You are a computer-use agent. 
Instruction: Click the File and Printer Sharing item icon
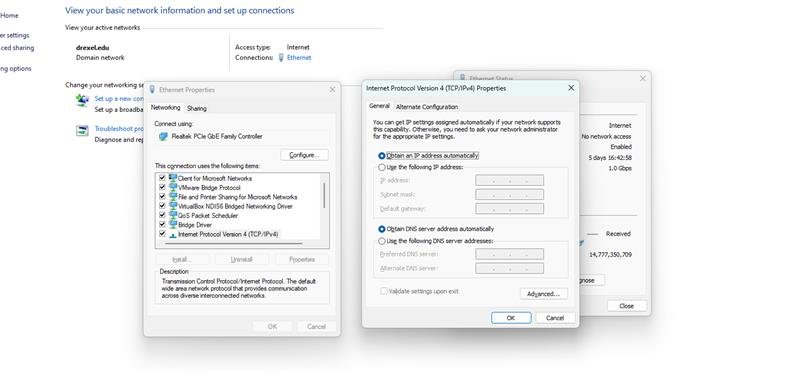[173, 196]
